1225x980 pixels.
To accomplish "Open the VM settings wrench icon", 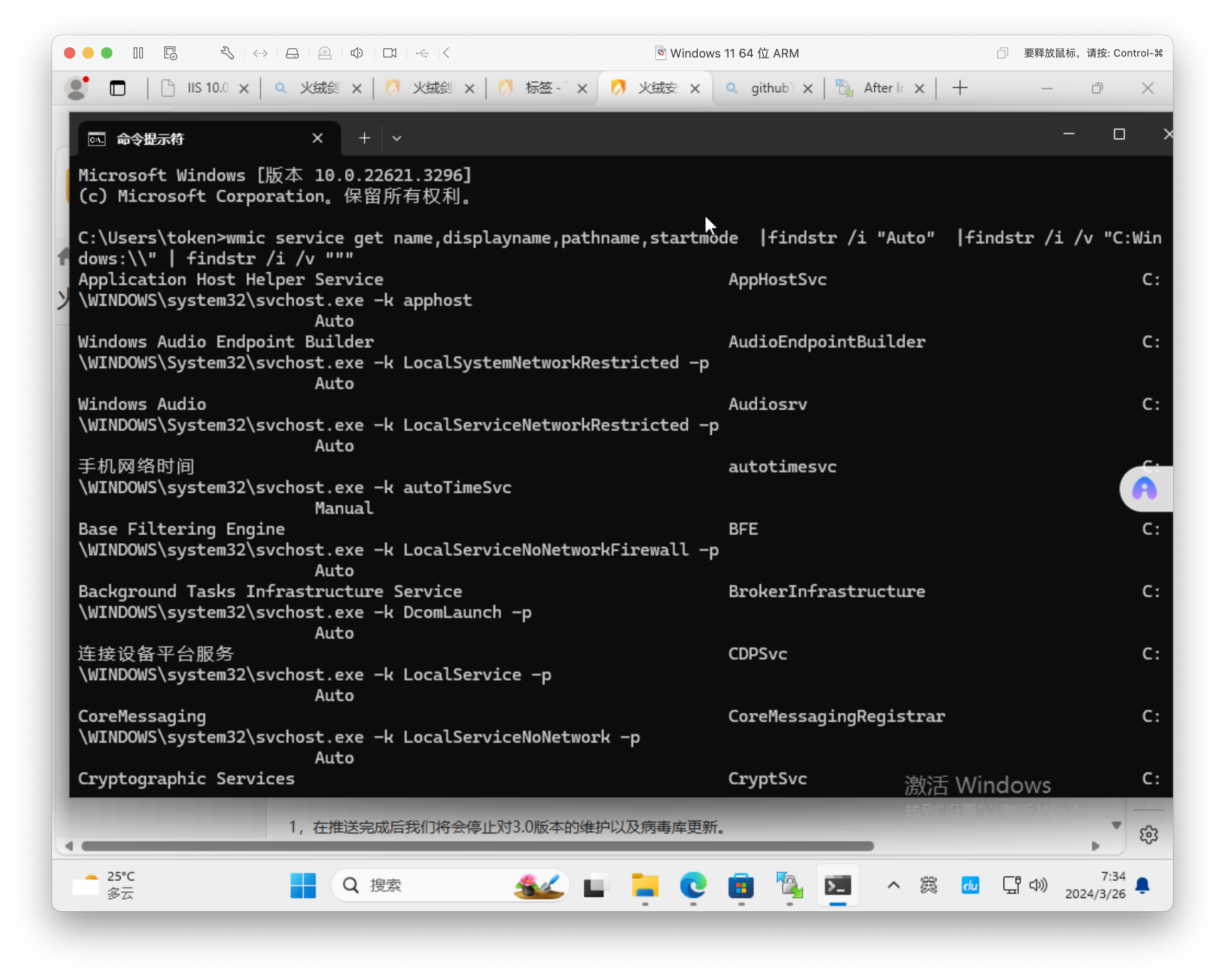I will coord(227,53).
